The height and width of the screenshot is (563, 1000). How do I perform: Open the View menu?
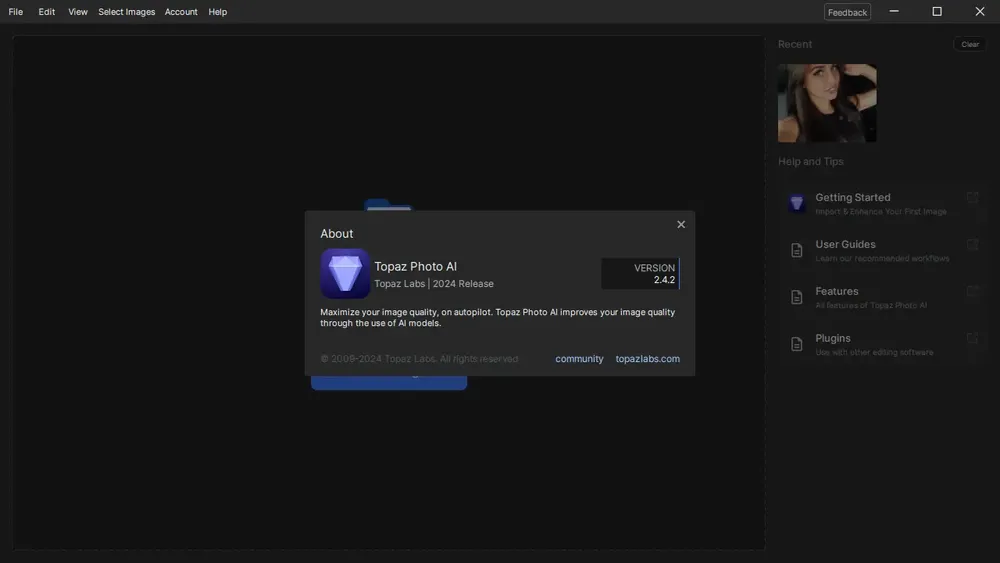[x=78, y=12]
